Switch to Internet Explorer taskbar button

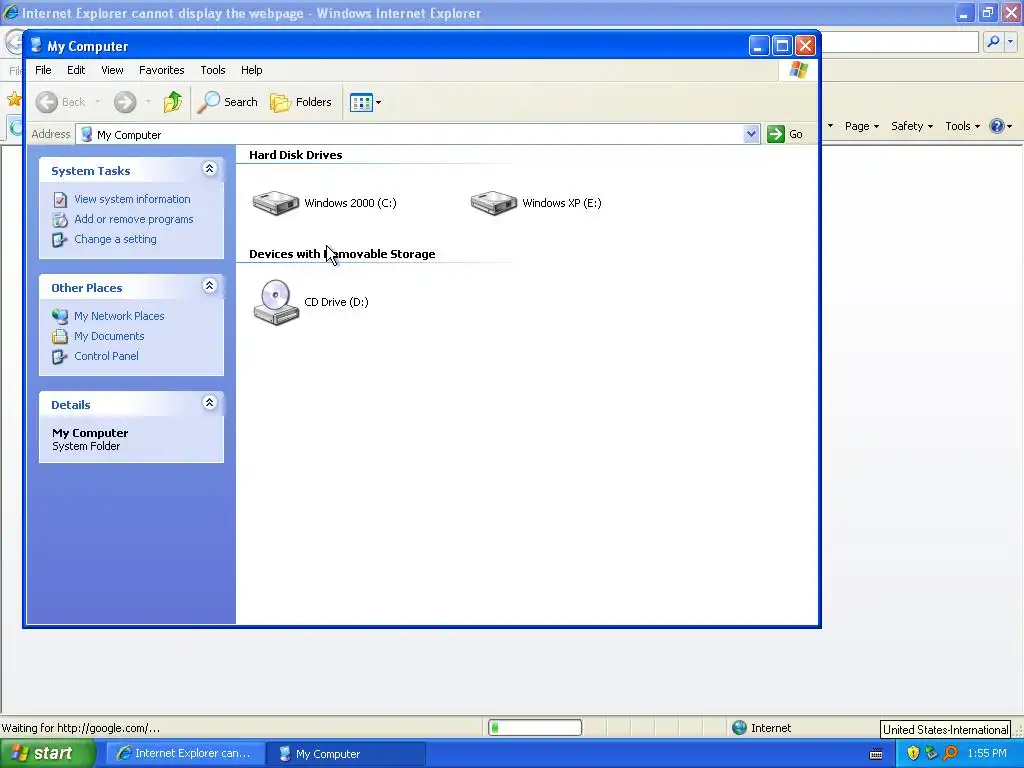[185, 754]
